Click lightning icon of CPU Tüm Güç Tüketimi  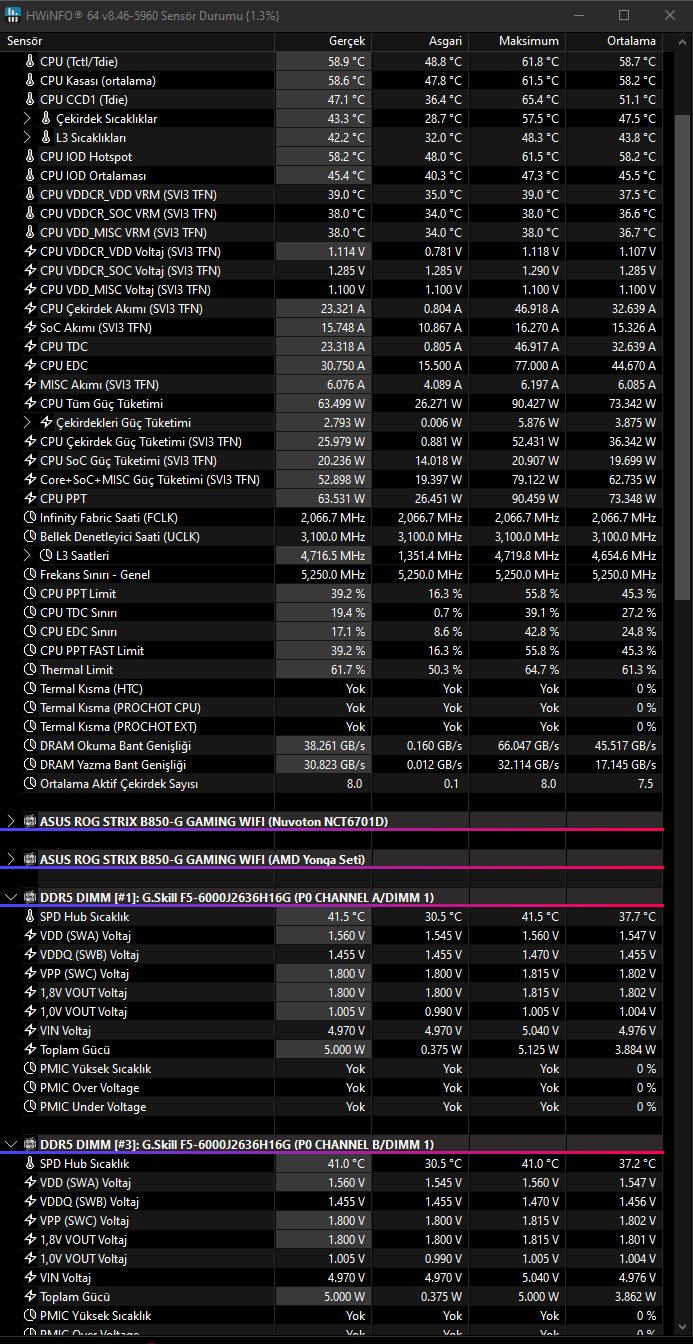[29, 403]
